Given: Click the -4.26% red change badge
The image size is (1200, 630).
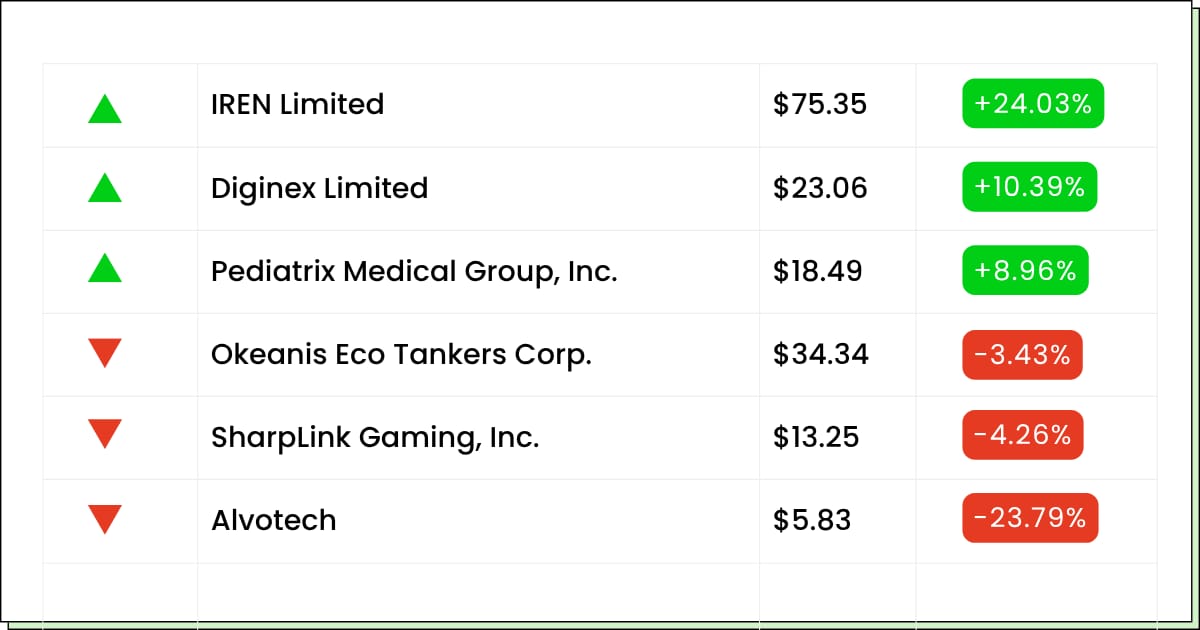Looking at the screenshot, I should (1023, 436).
